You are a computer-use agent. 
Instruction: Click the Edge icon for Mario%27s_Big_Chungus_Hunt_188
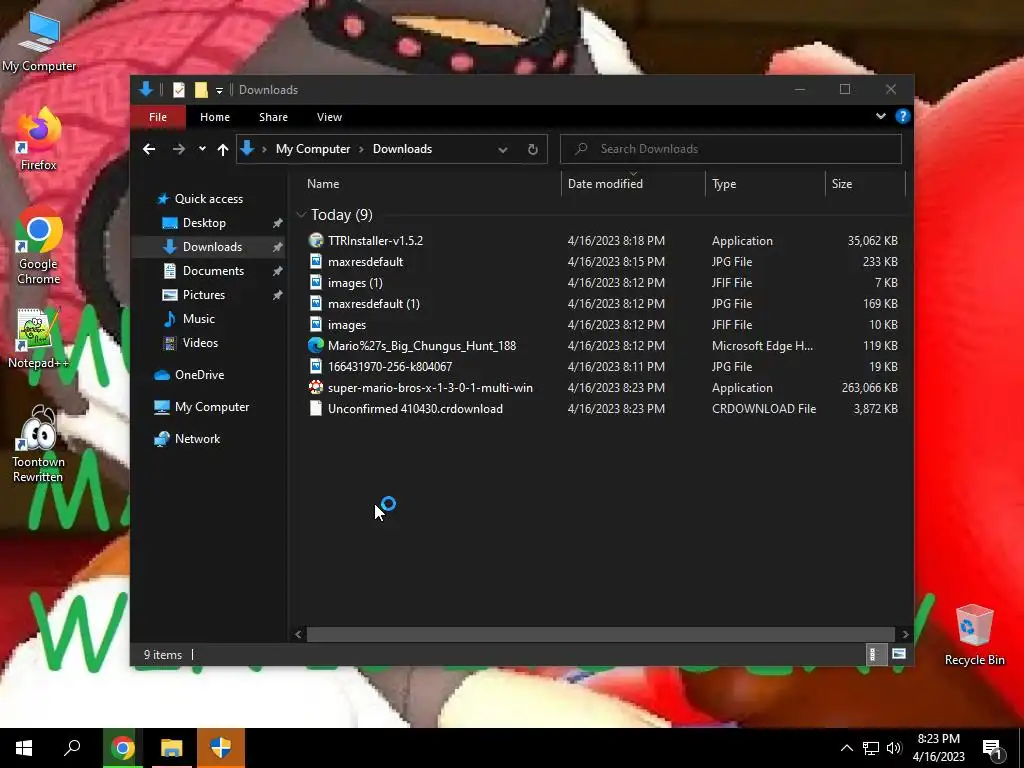click(x=316, y=345)
